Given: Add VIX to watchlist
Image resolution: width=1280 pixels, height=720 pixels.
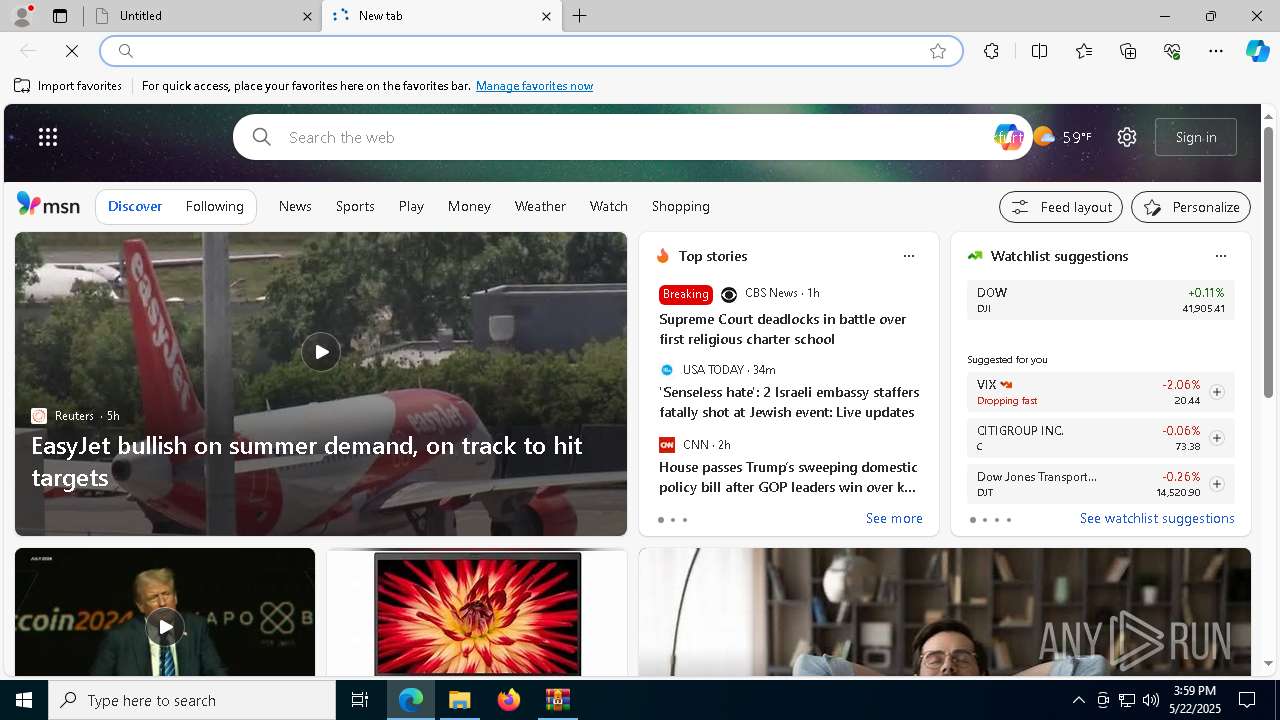Looking at the screenshot, I should [x=1216, y=392].
